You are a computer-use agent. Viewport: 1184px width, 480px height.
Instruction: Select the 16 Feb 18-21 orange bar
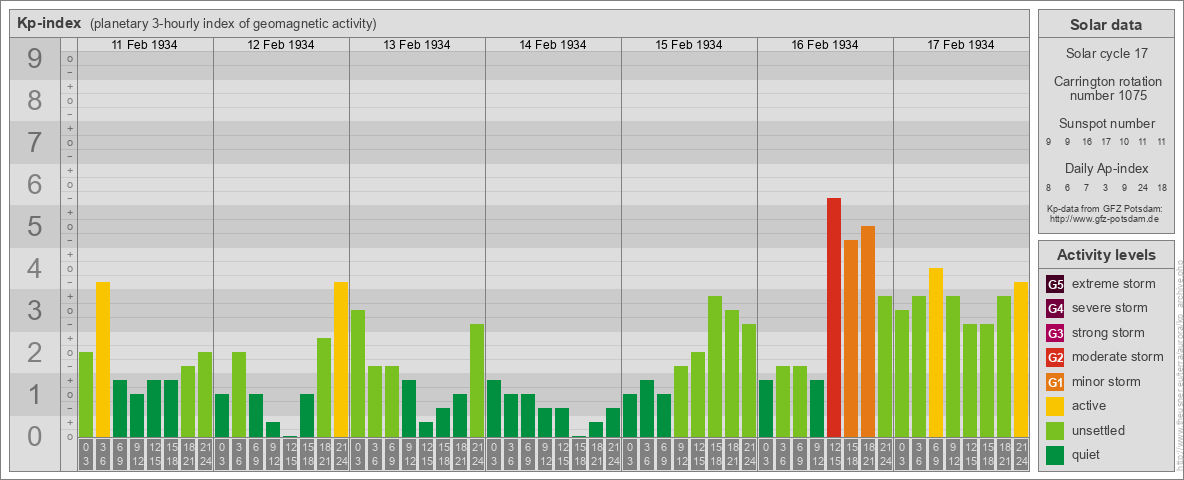click(x=868, y=331)
